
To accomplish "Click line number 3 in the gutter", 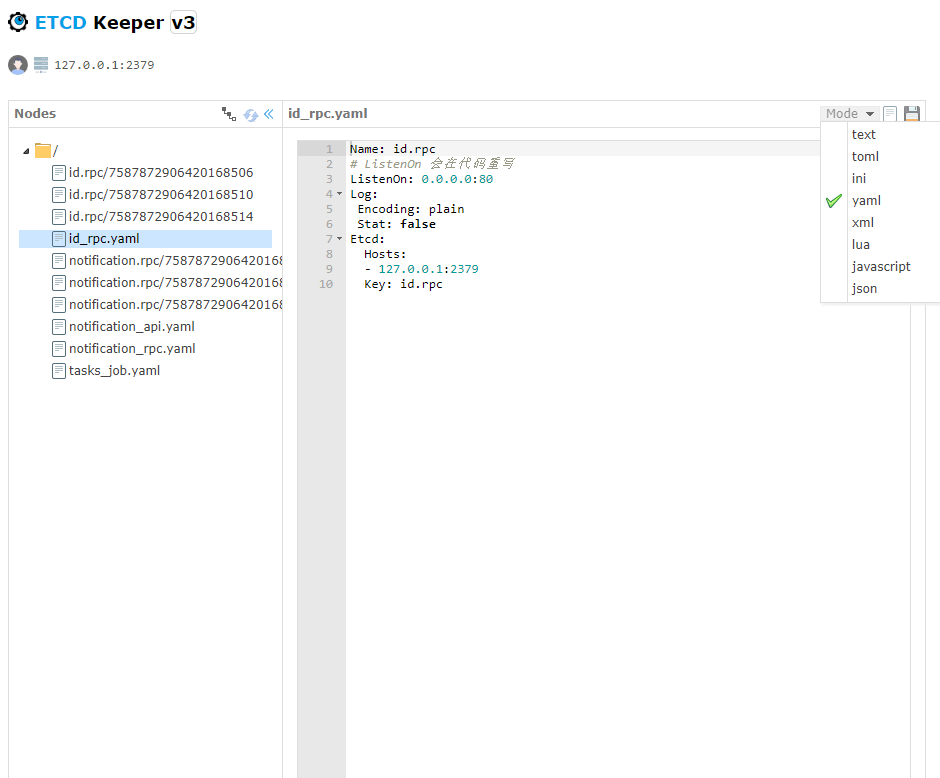I will 329,179.
